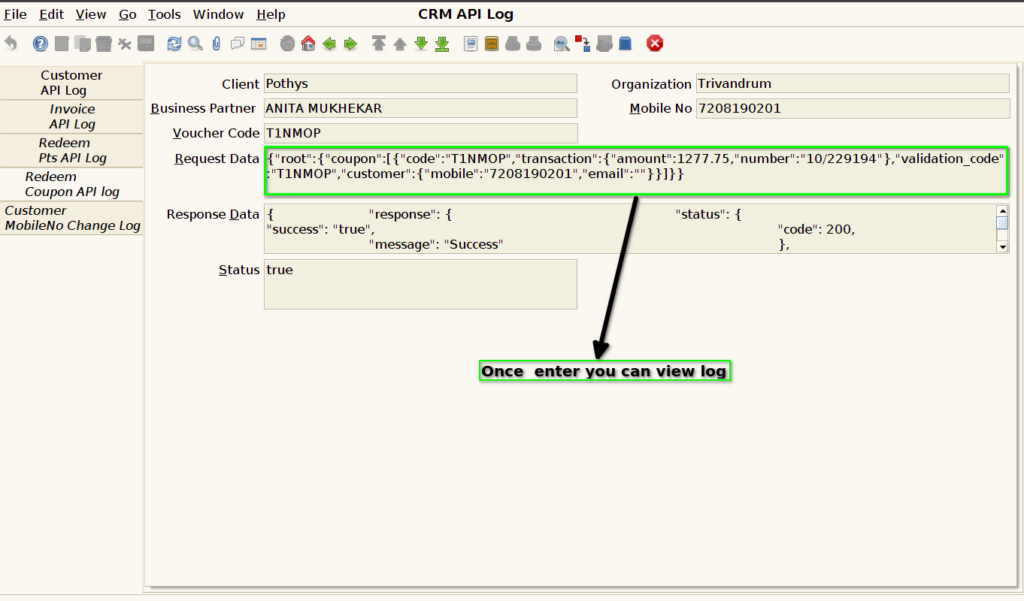1024x601 pixels.
Task: Refresh the record with the blue arrows icon
Action: [x=174, y=44]
